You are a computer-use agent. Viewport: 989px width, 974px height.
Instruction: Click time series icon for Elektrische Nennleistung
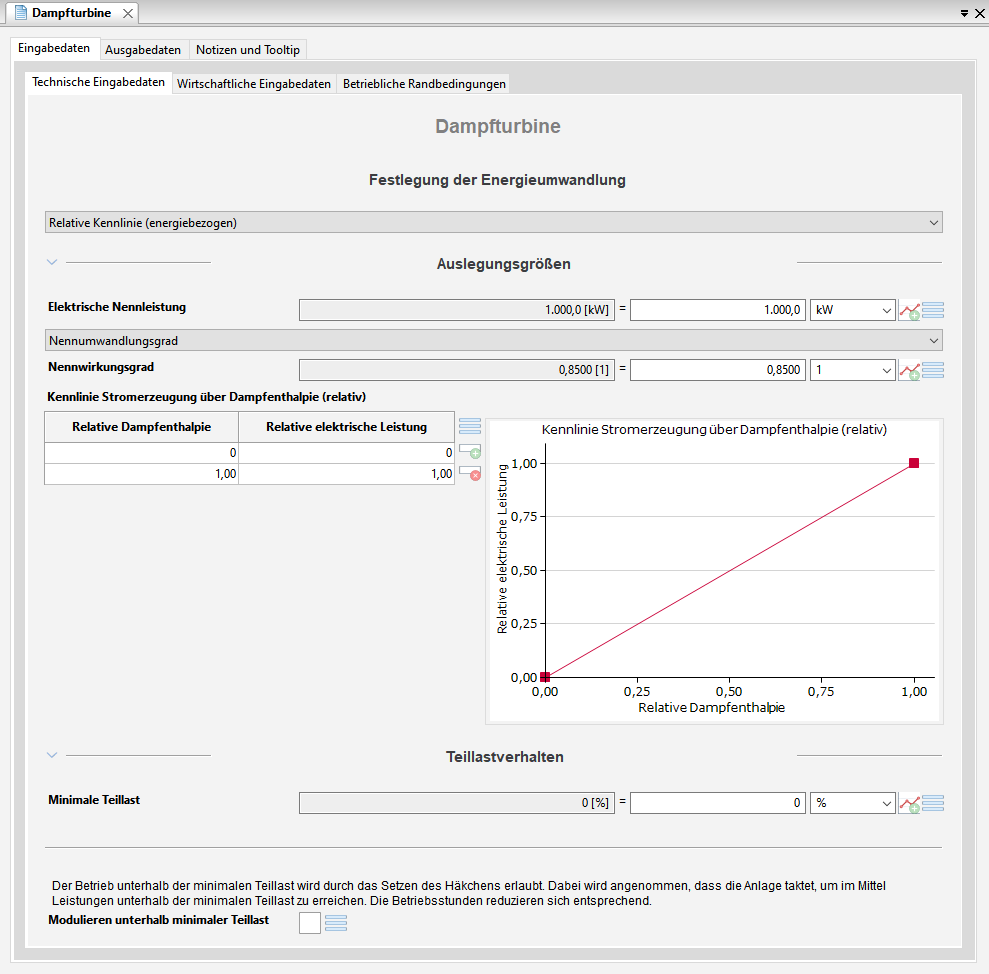910,310
